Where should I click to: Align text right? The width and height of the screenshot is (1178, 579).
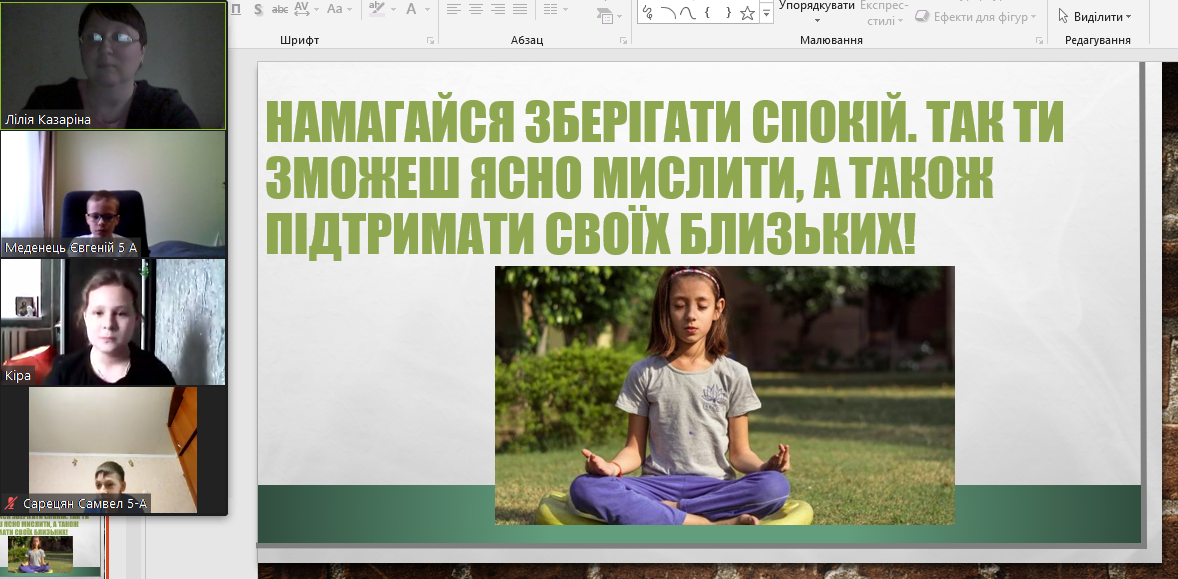click(x=497, y=9)
